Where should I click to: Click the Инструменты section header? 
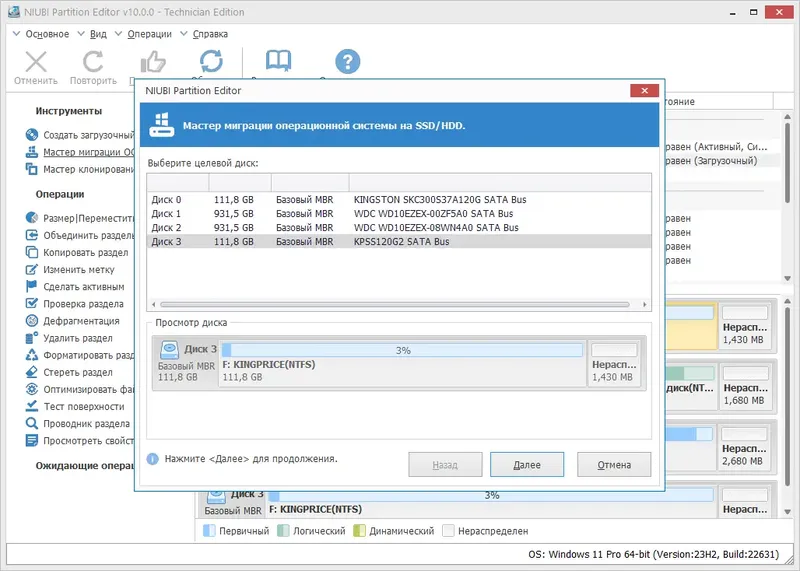point(68,111)
